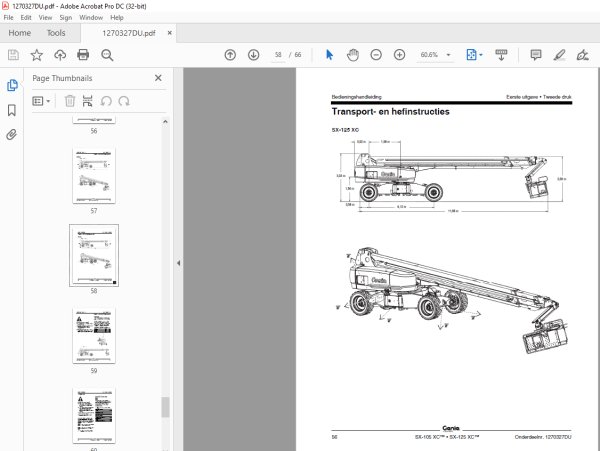This screenshot has width=600, height=451.
Task: Rotate page clockwise
Action: point(124,101)
